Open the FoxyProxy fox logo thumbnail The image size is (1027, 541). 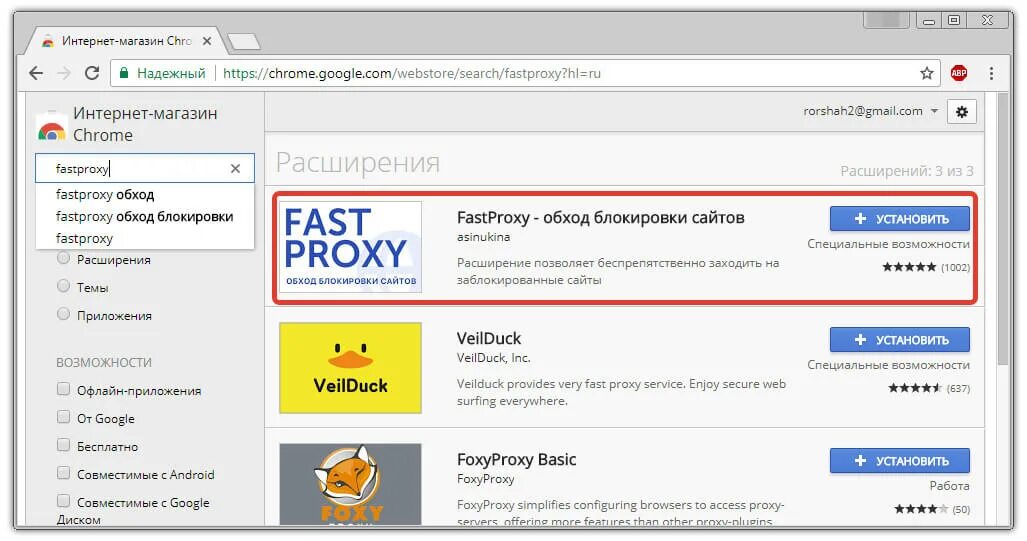coord(350,484)
